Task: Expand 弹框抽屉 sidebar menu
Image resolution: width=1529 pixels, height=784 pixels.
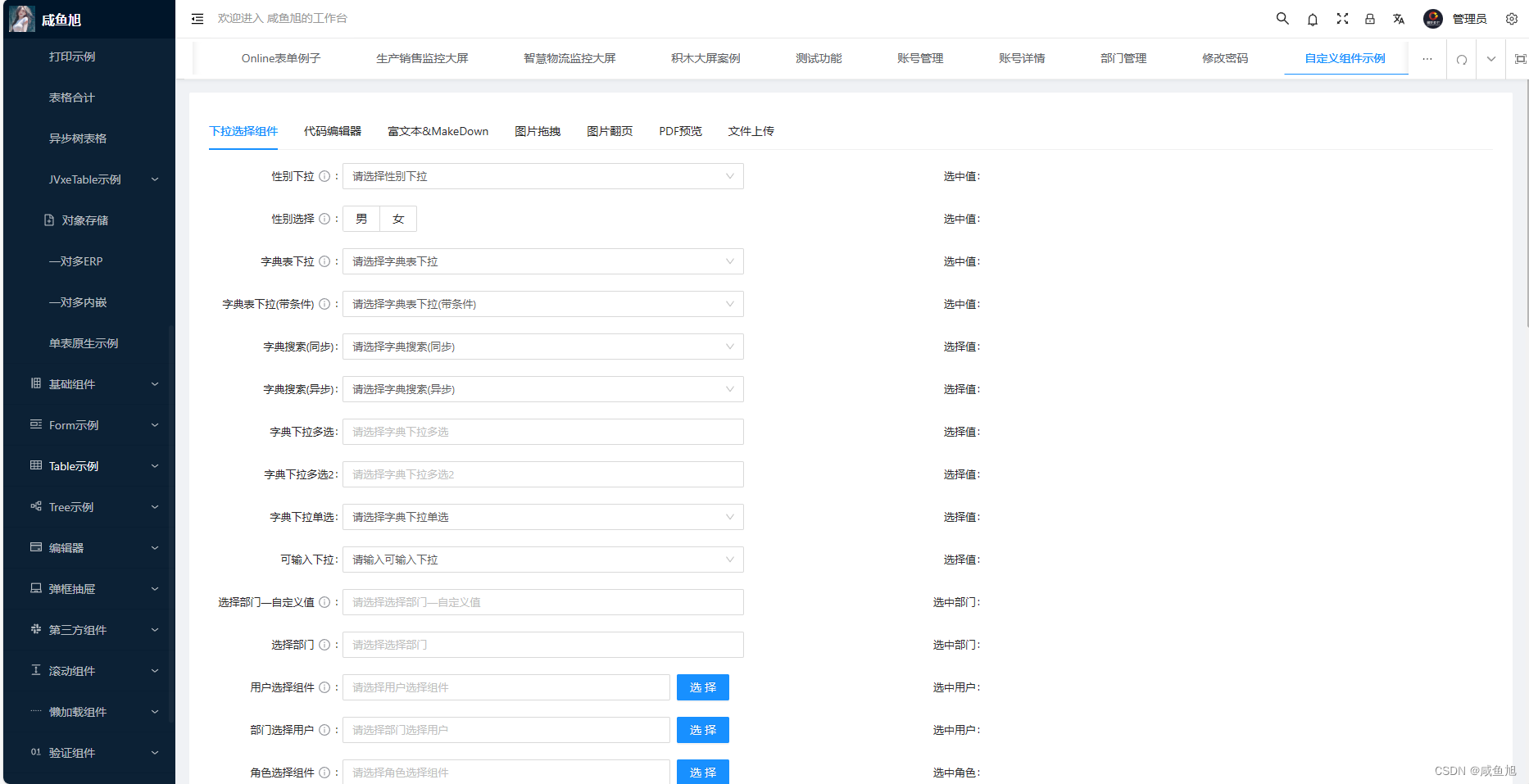Action: (89, 589)
